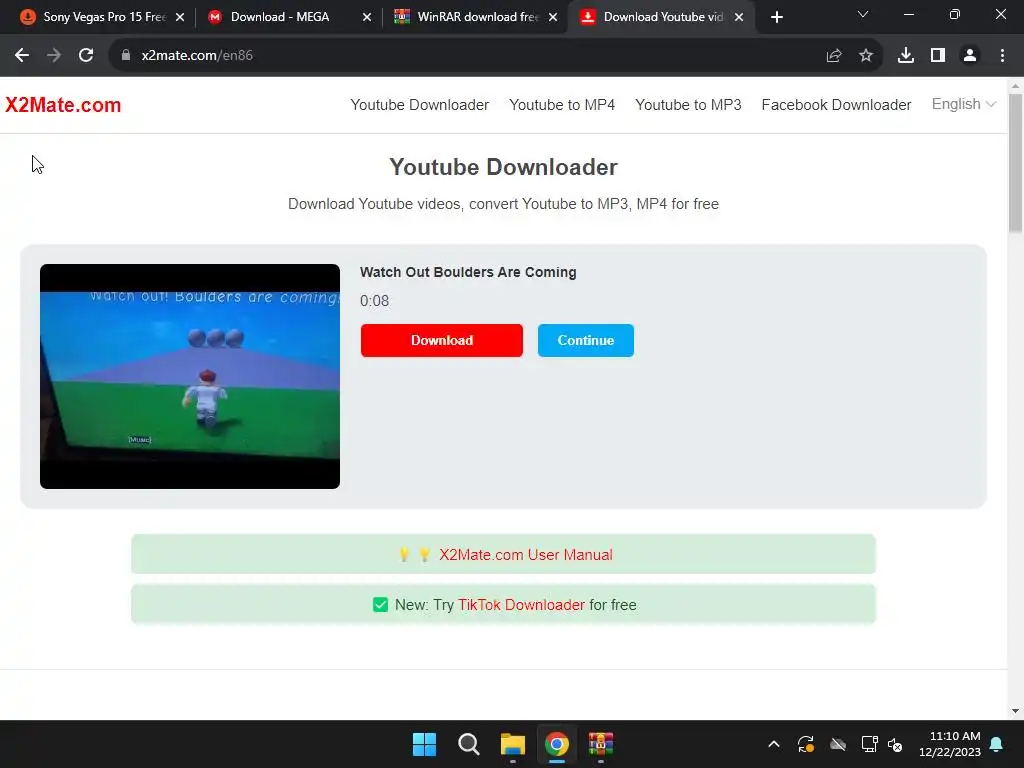Close the Download - MEGA tab
Screen dimensions: 1024x768
click(x=367, y=17)
